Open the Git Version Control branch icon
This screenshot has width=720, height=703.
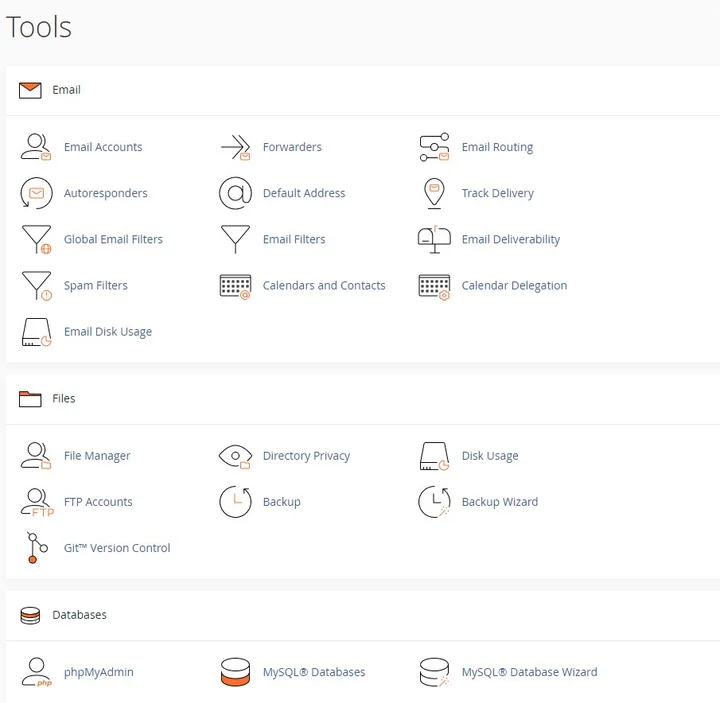37,548
